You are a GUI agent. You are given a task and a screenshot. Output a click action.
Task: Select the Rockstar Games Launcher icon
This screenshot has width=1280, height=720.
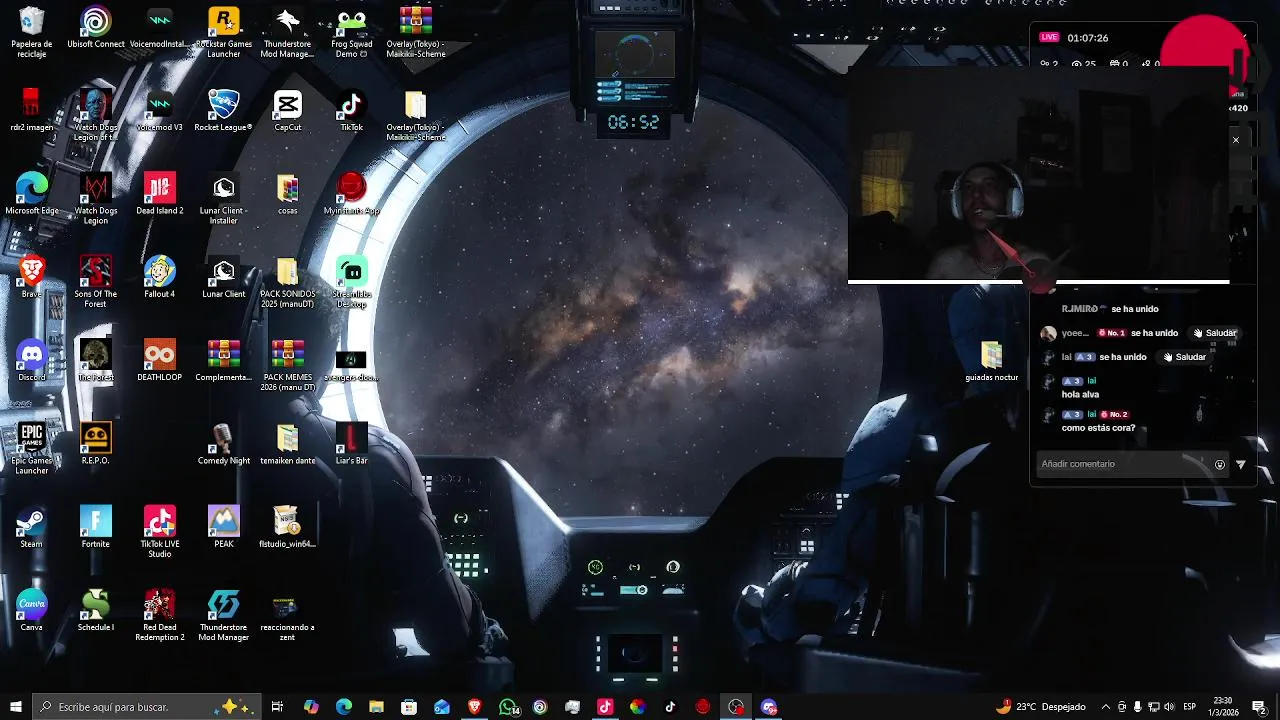tap(224, 32)
